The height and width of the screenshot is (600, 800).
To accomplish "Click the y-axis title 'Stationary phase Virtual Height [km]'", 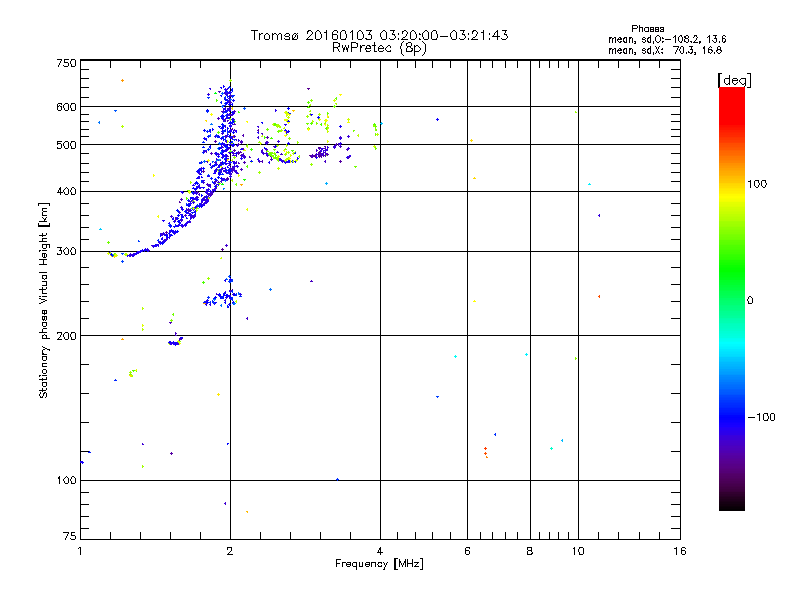I will tap(43, 300).
